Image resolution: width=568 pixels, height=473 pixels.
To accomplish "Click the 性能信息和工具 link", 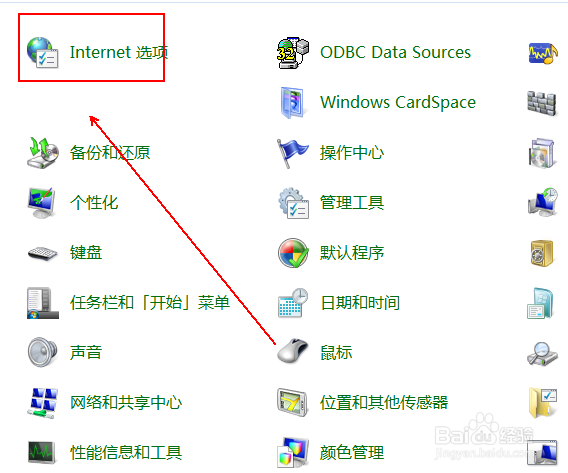I will (126, 453).
